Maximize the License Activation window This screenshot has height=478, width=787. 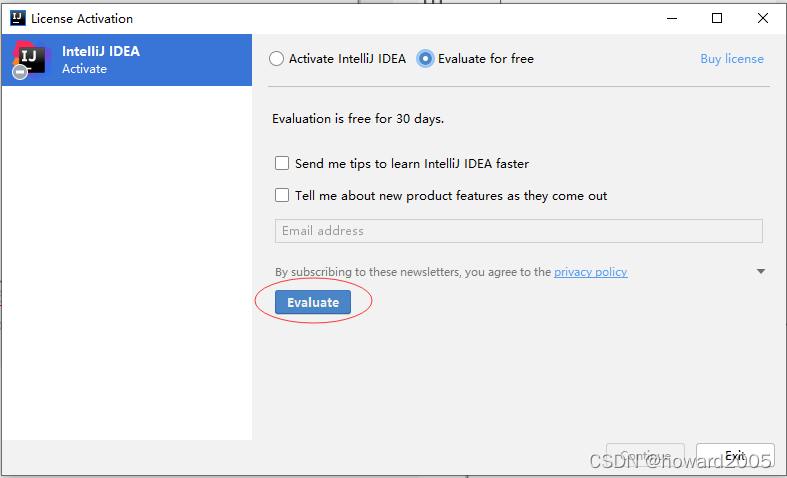pos(717,19)
